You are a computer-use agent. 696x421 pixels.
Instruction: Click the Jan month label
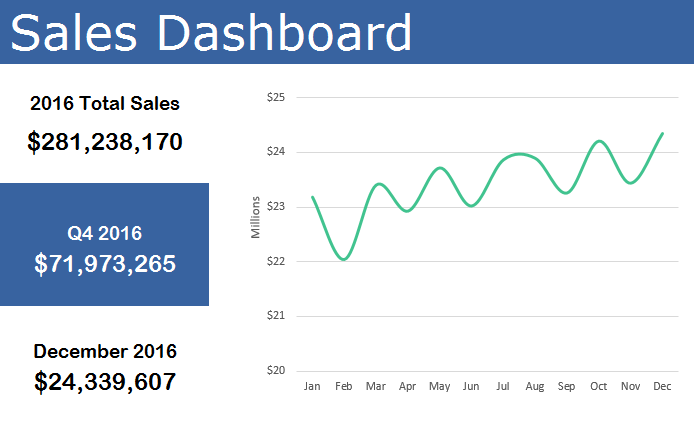(312, 386)
